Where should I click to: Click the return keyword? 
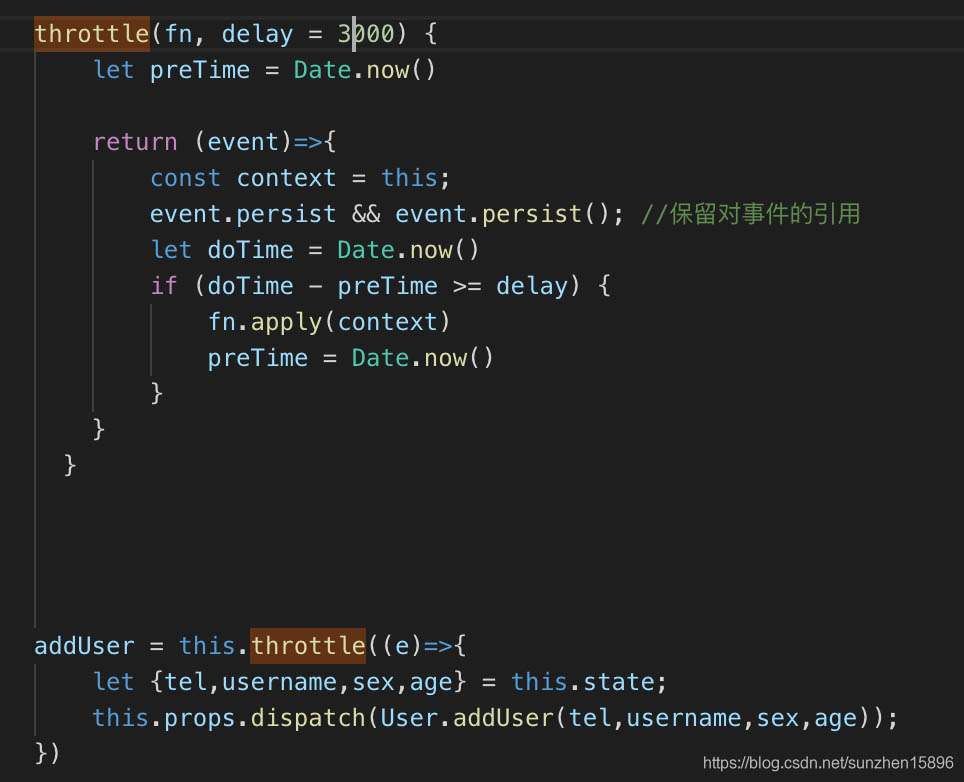point(135,142)
